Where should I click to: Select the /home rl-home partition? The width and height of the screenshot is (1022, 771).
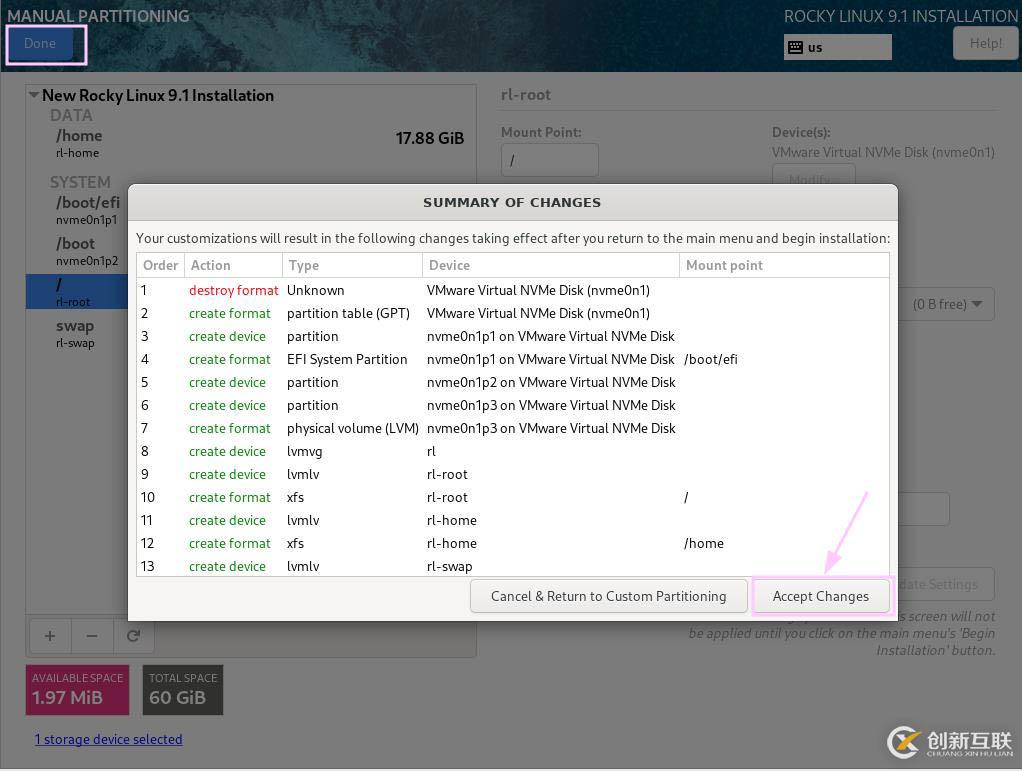click(x=251, y=143)
